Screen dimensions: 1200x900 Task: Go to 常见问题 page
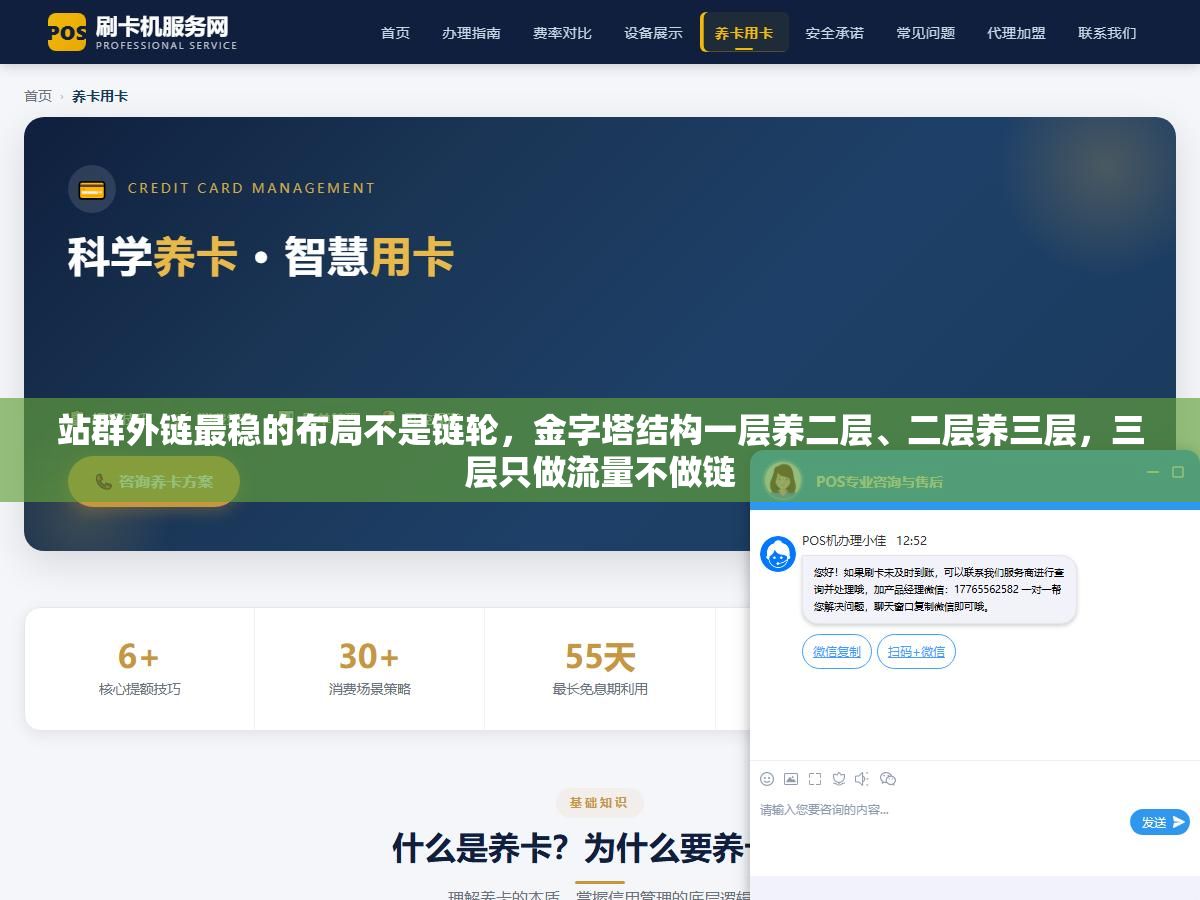pos(925,33)
